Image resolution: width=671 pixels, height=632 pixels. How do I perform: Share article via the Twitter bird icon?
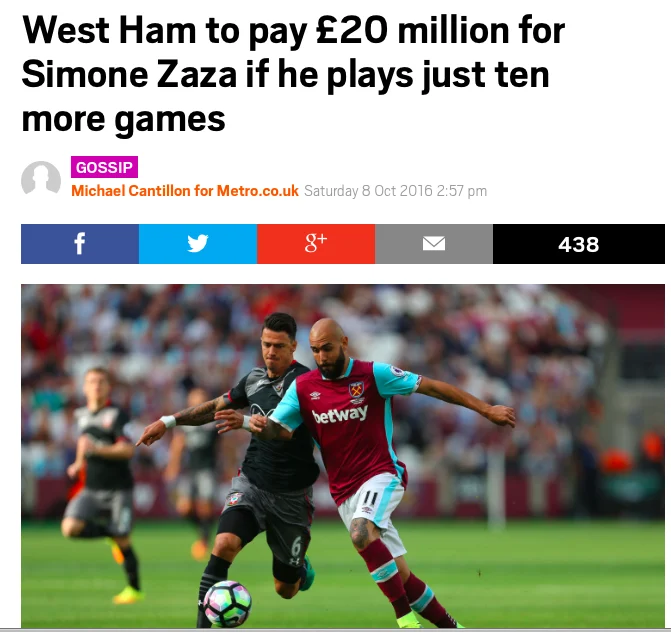coord(198,243)
